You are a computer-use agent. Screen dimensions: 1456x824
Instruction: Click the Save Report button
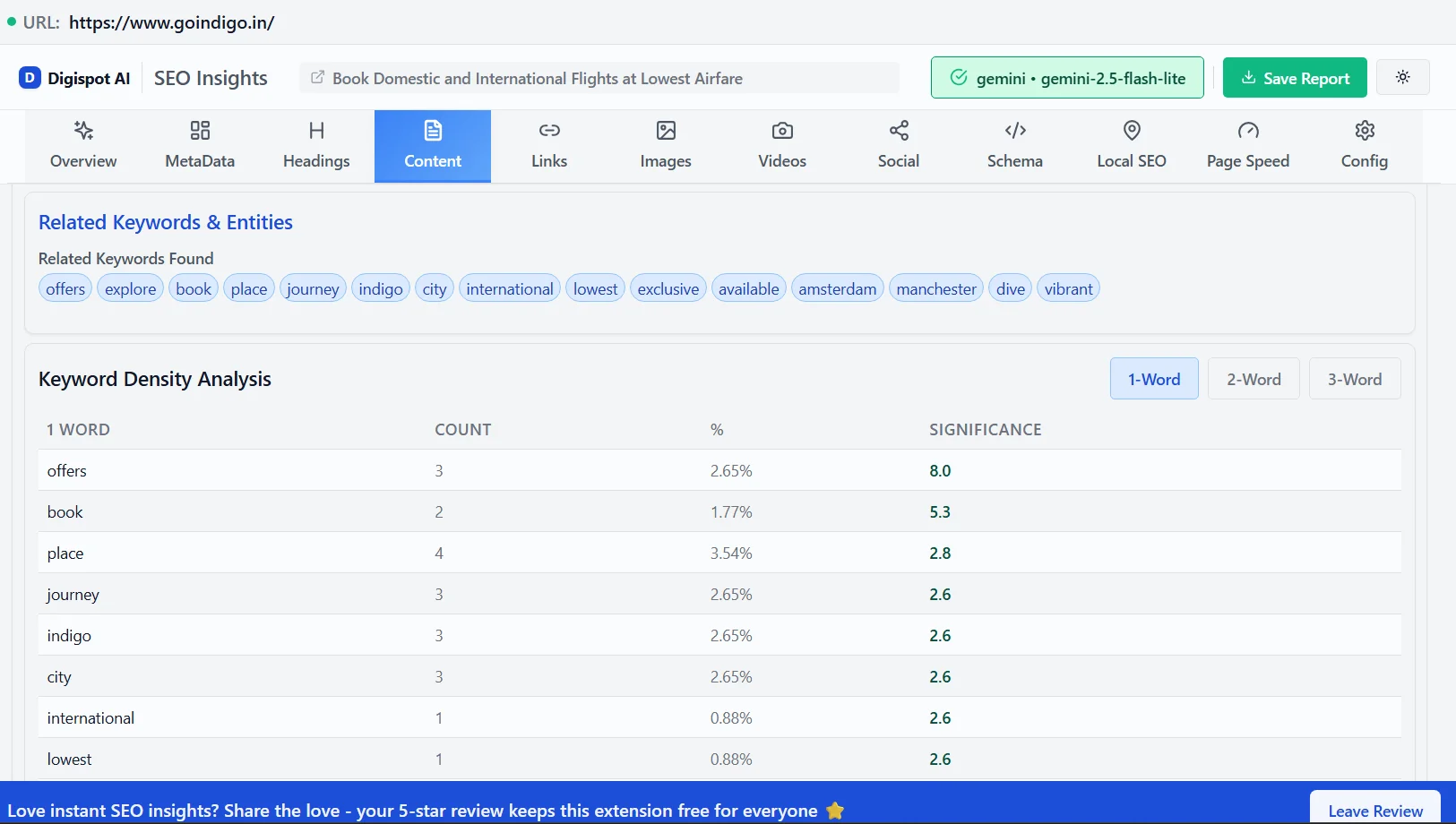[x=1294, y=77]
